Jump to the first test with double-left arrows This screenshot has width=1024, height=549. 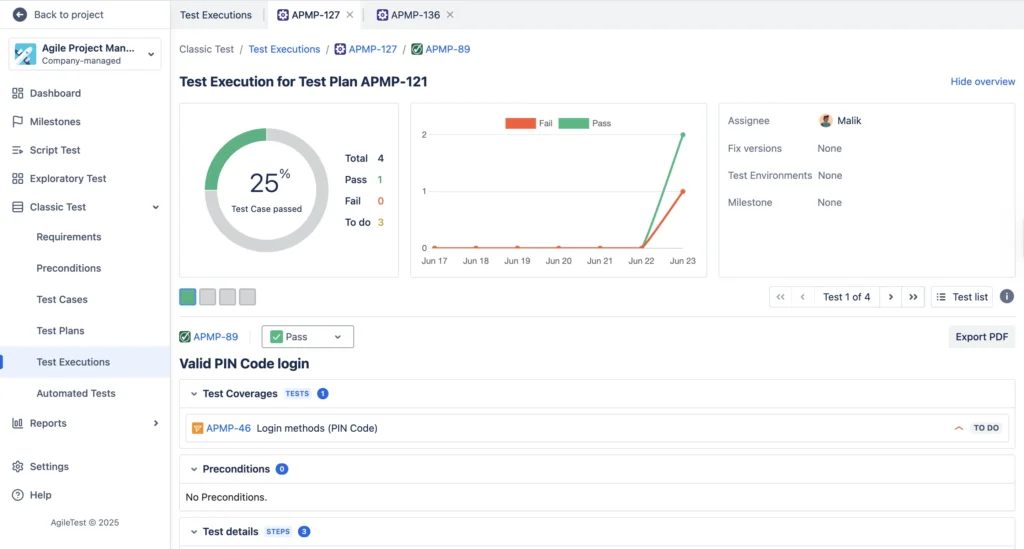(780, 297)
